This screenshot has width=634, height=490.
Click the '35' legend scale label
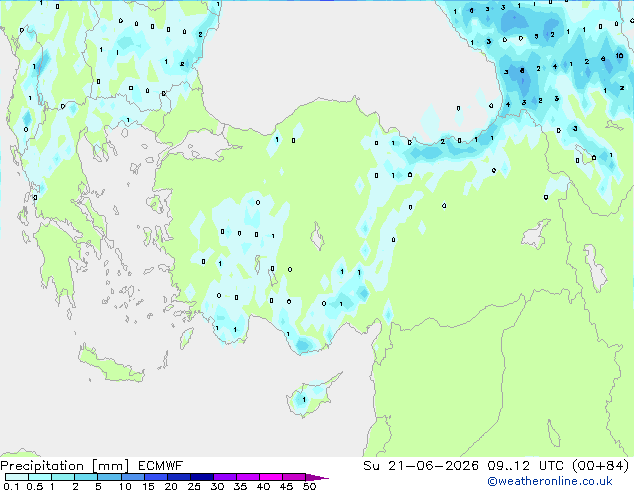click(x=240, y=486)
